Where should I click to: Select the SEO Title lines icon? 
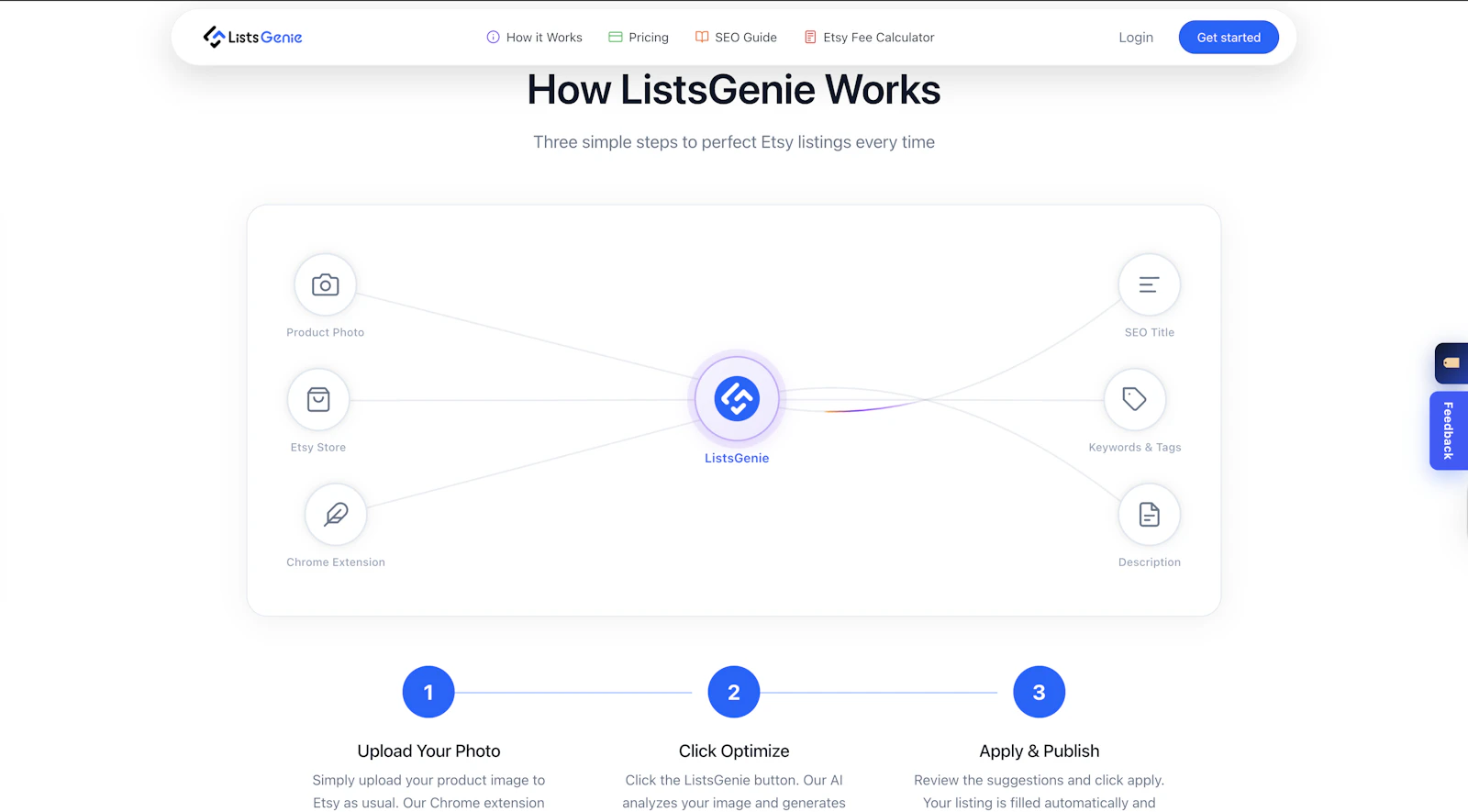coord(1149,284)
